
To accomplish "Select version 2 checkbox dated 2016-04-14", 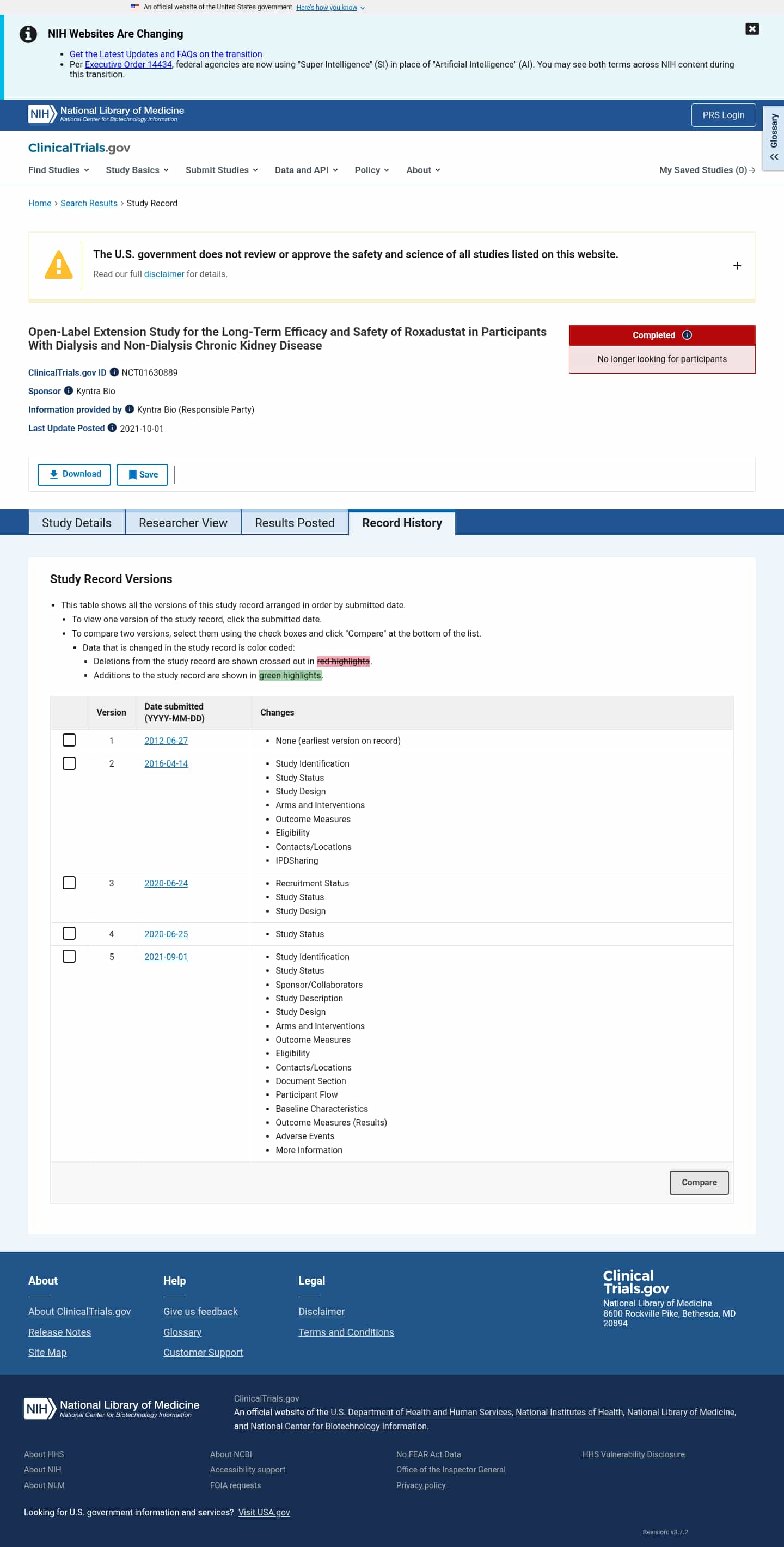I will point(69,763).
